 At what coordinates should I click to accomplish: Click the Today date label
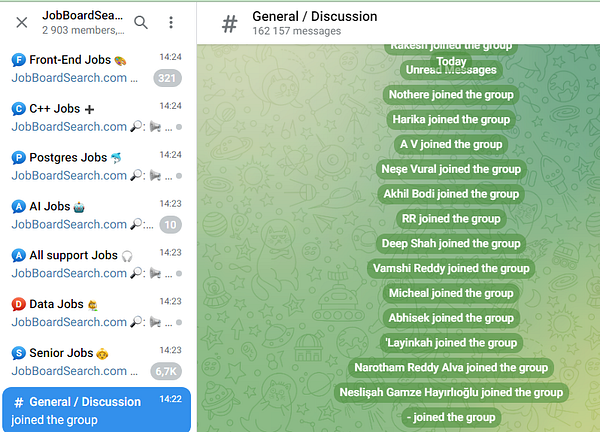451,61
